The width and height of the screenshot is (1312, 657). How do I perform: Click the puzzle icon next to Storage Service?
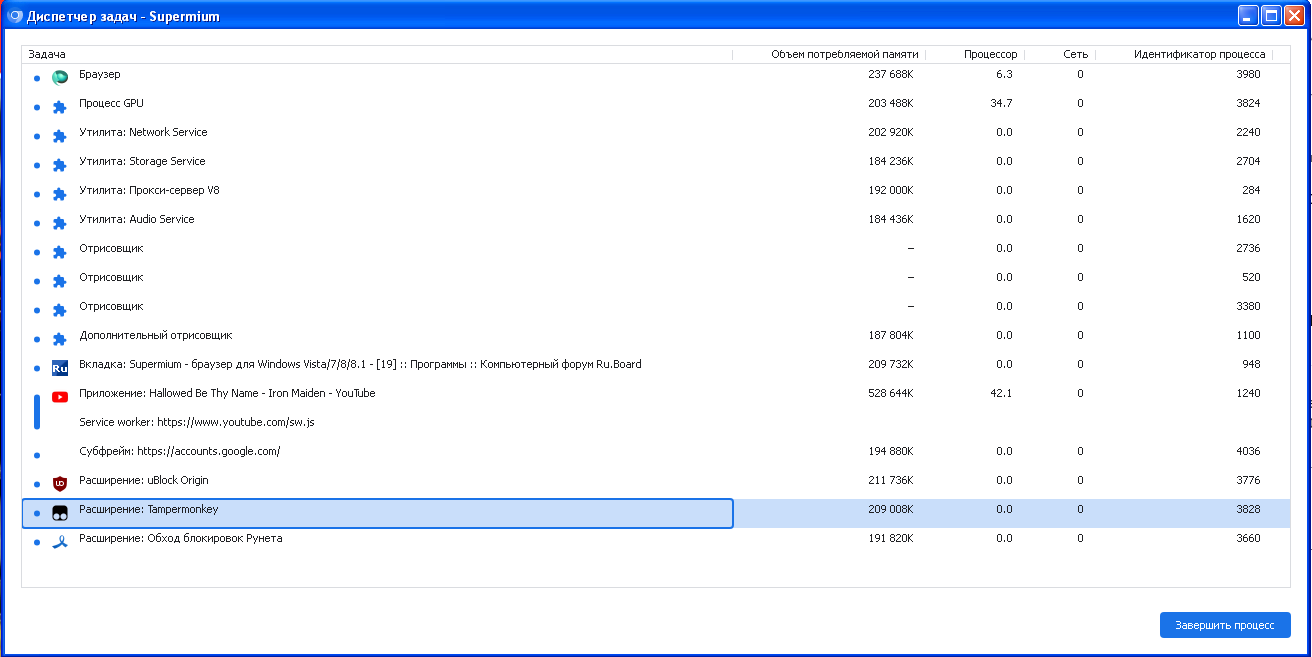(x=60, y=164)
